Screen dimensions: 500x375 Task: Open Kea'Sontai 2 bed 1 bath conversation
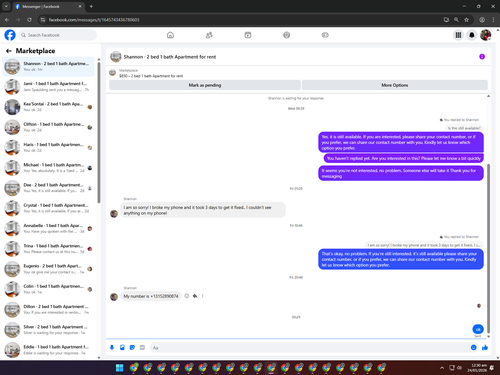coord(49,107)
